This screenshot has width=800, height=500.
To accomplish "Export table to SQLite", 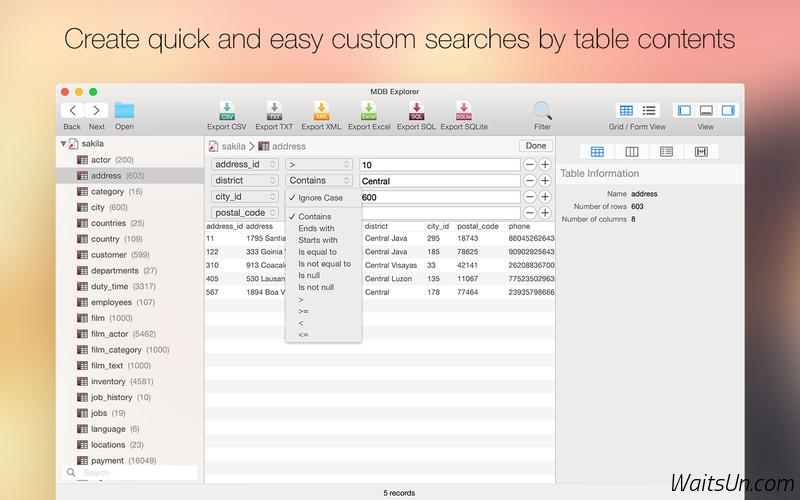I will [x=464, y=111].
